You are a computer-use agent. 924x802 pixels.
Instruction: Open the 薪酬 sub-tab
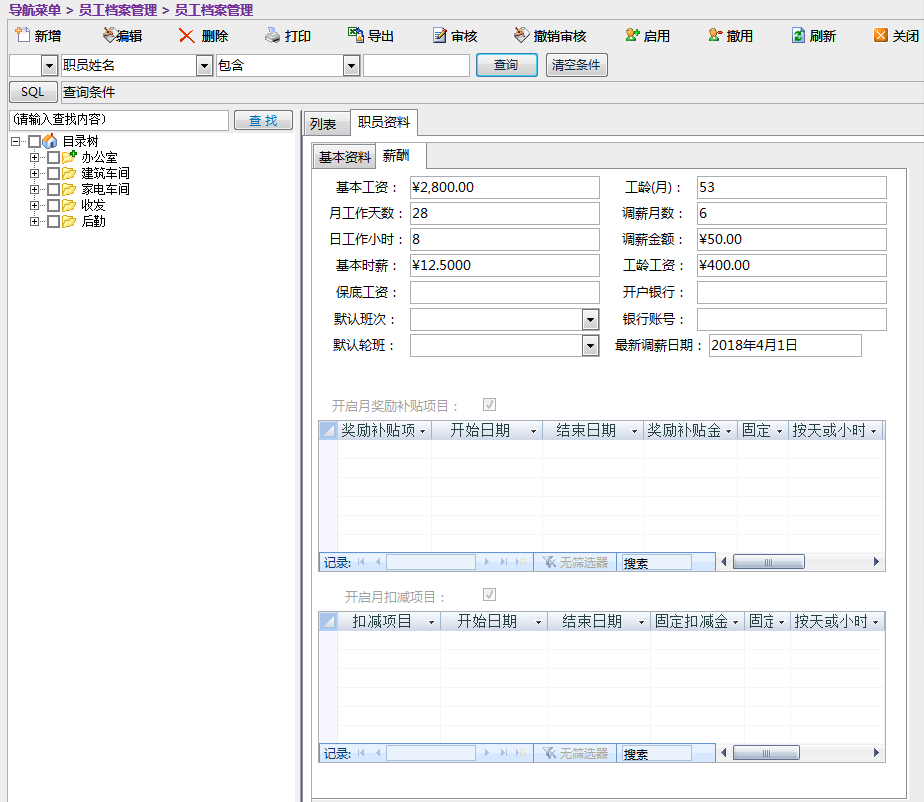click(x=401, y=156)
